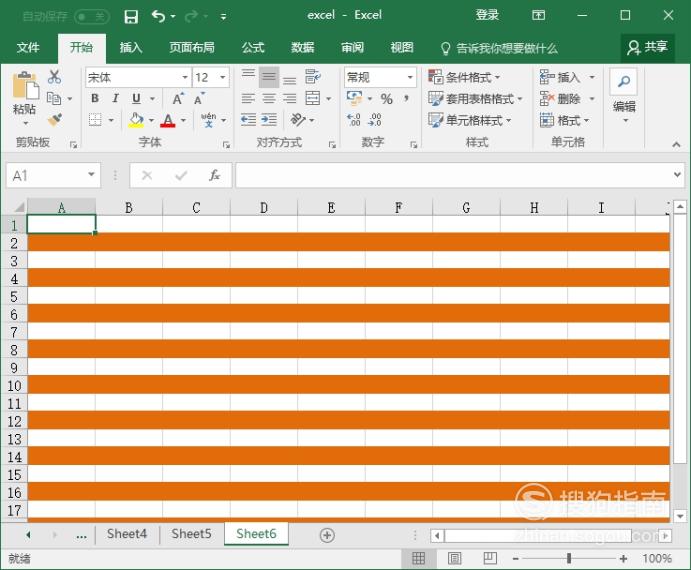This screenshot has width=691, height=570.
Task: Toggle the AutoSave switch
Action: tap(92, 17)
